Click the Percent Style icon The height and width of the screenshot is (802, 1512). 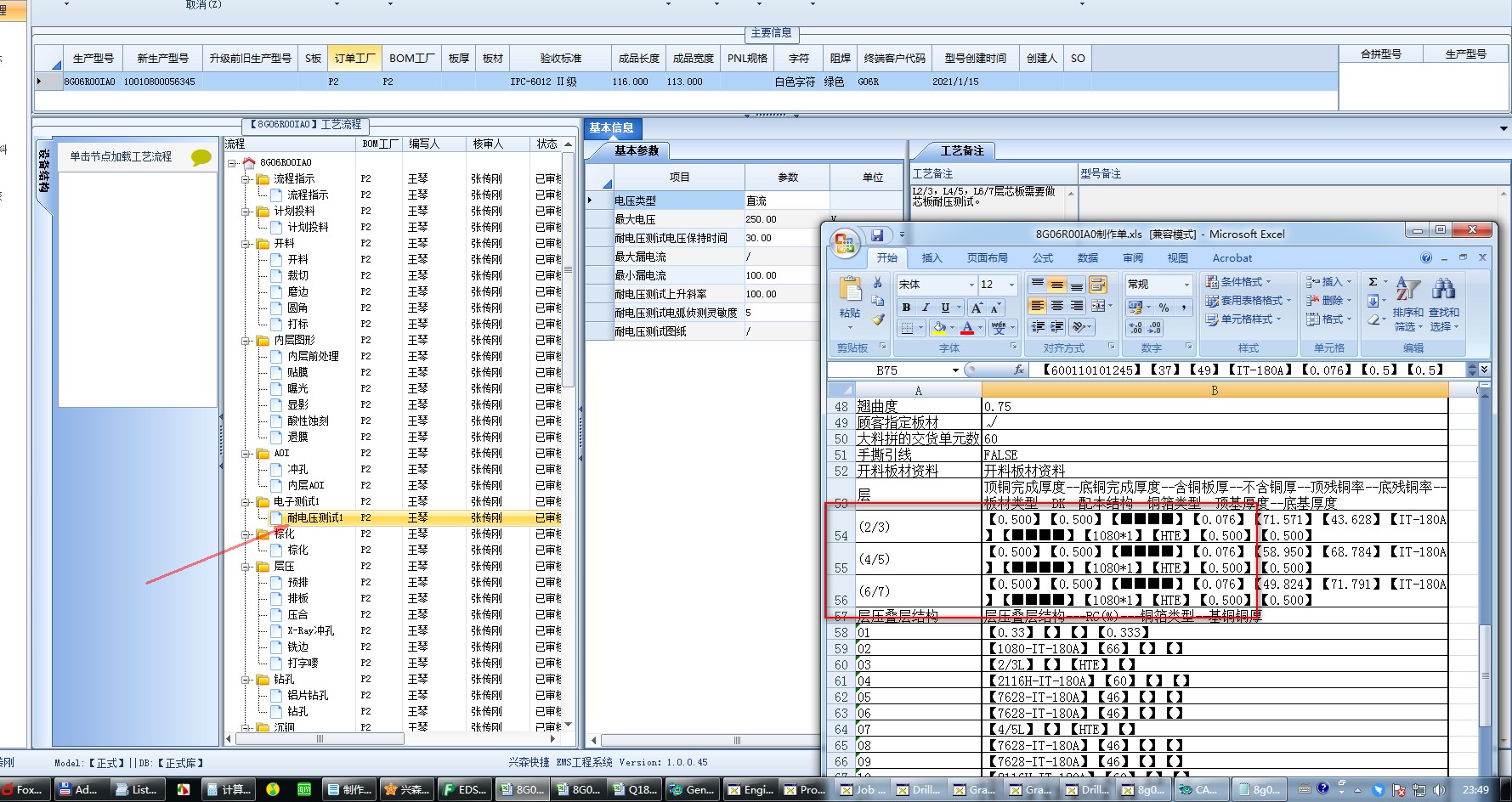[x=1164, y=308]
